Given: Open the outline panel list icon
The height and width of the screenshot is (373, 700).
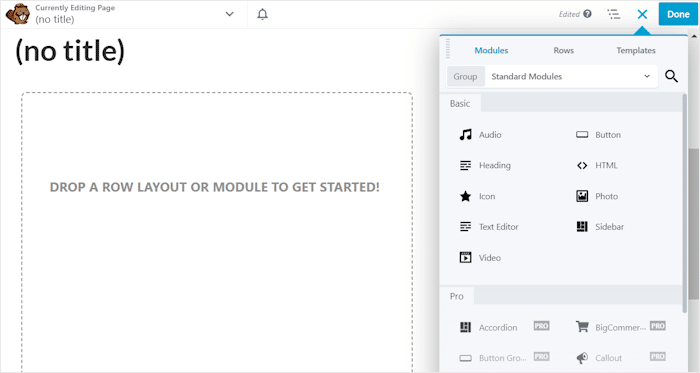Looking at the screenshot, I should [x=614, y=14].
